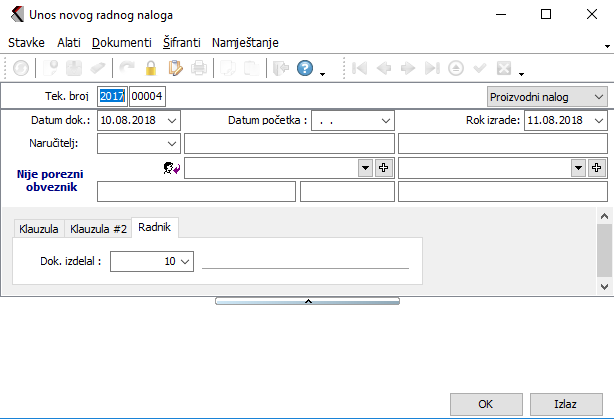
Task: Click the blue help question mark icon
Action: coord(304,69)
